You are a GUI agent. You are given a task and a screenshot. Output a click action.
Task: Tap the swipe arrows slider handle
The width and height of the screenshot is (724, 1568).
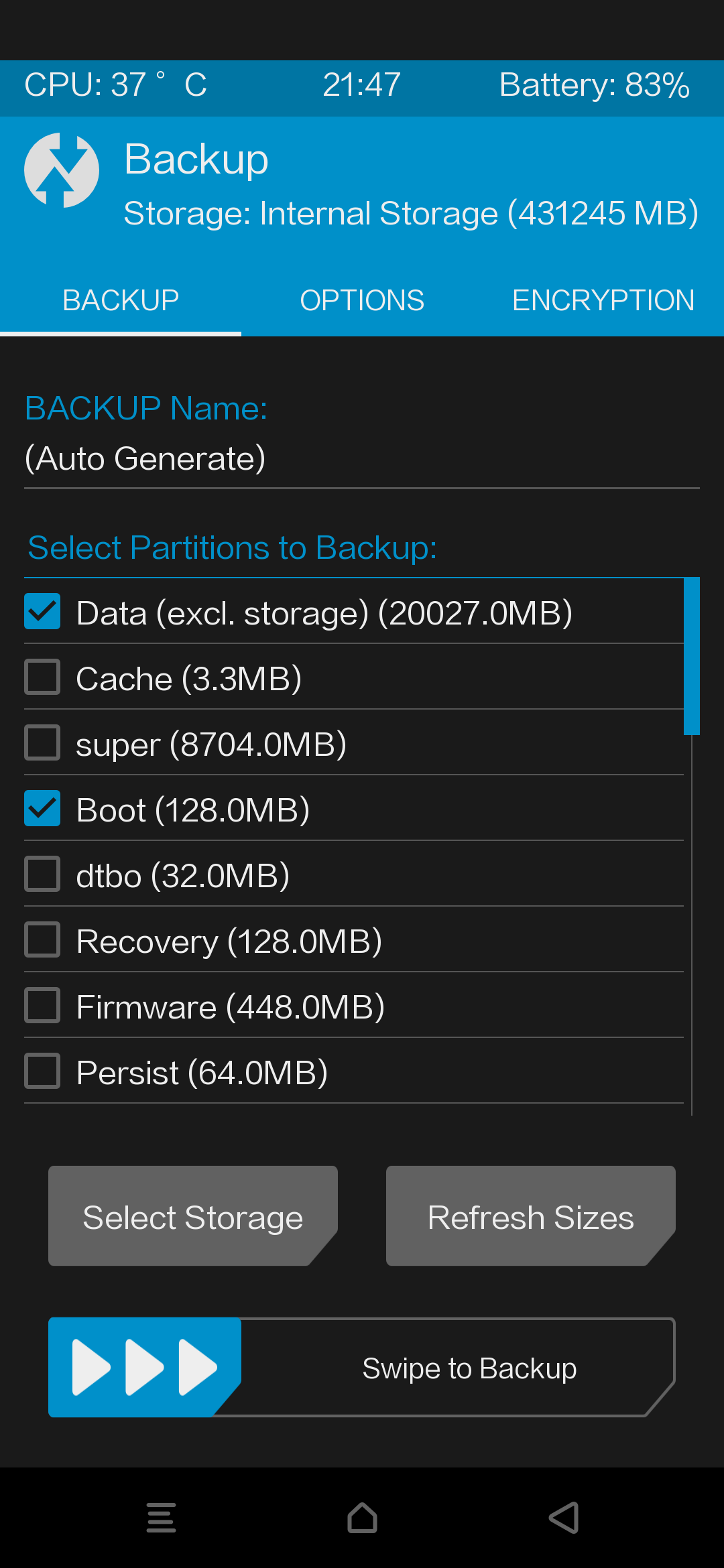tap(145, 1367)
